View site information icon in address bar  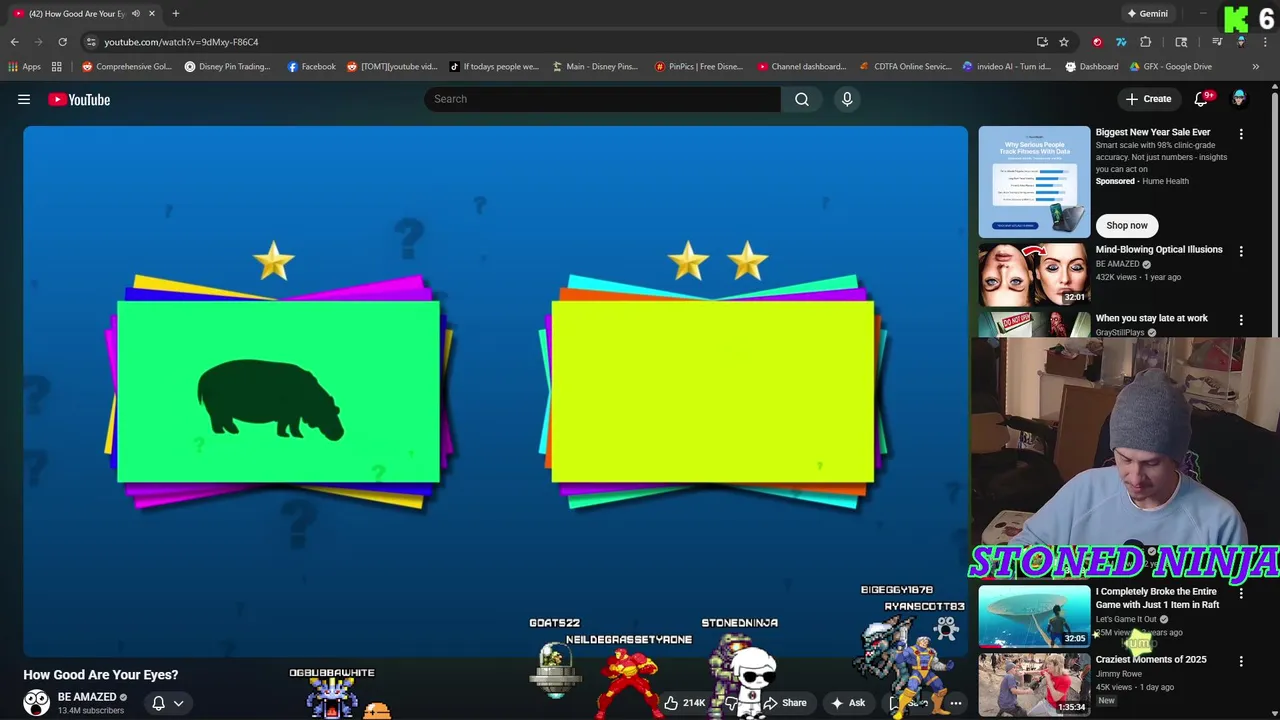(91, 42)
